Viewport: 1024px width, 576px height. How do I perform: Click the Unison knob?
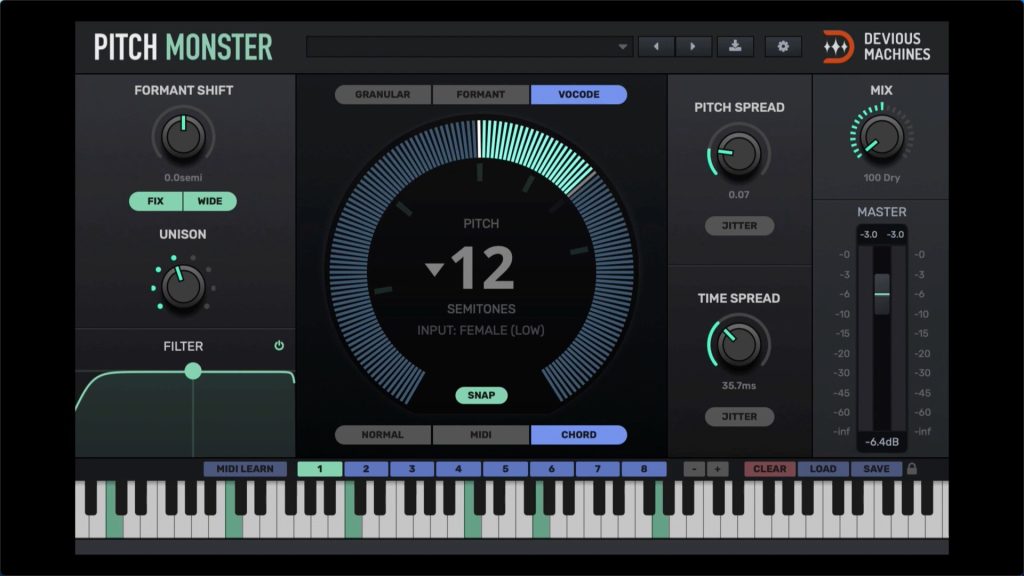[x=183, y=287]
